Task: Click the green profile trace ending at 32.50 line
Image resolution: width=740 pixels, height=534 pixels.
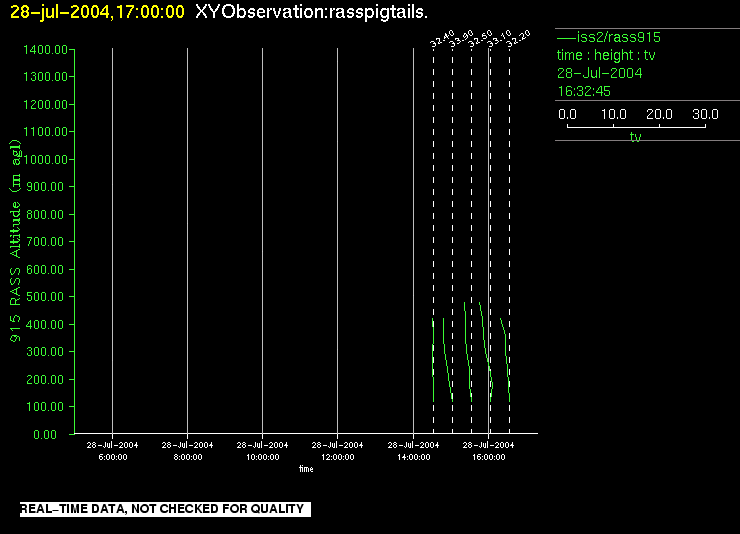Action: (467, 352)
